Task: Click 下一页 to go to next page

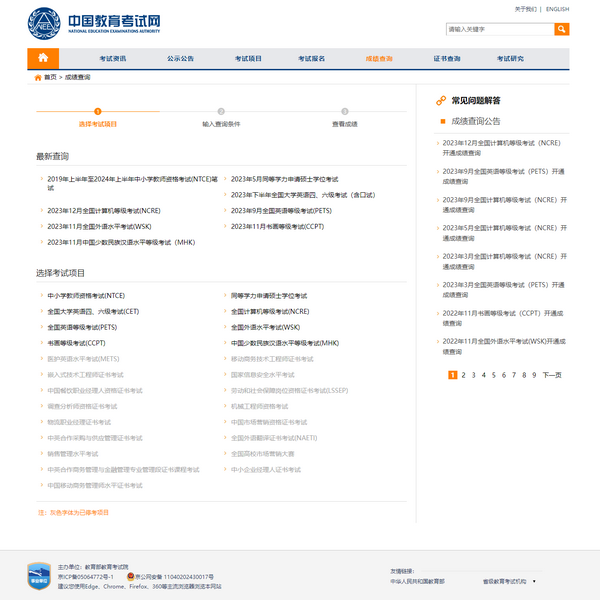Action: 551,375
